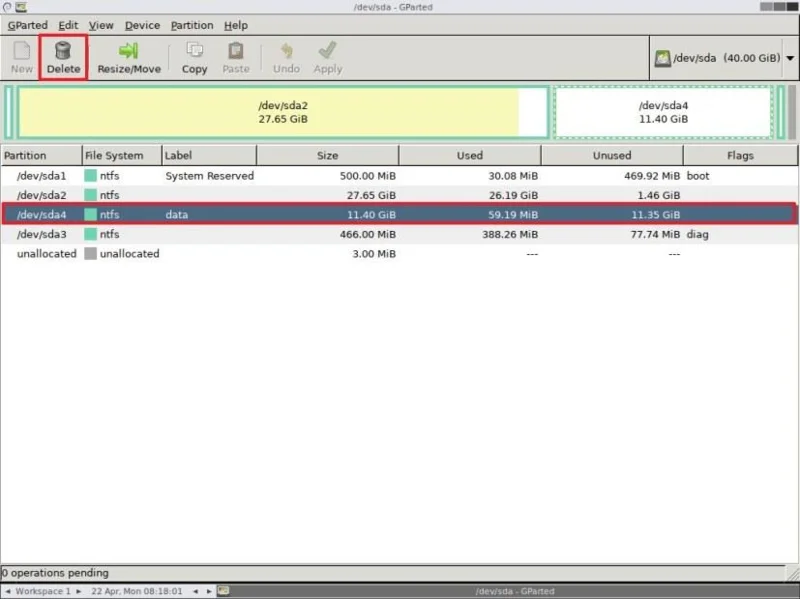Viewport: 800px width, 599px height.
Task: Click the New partition toolbar icon
Action: 21,58
